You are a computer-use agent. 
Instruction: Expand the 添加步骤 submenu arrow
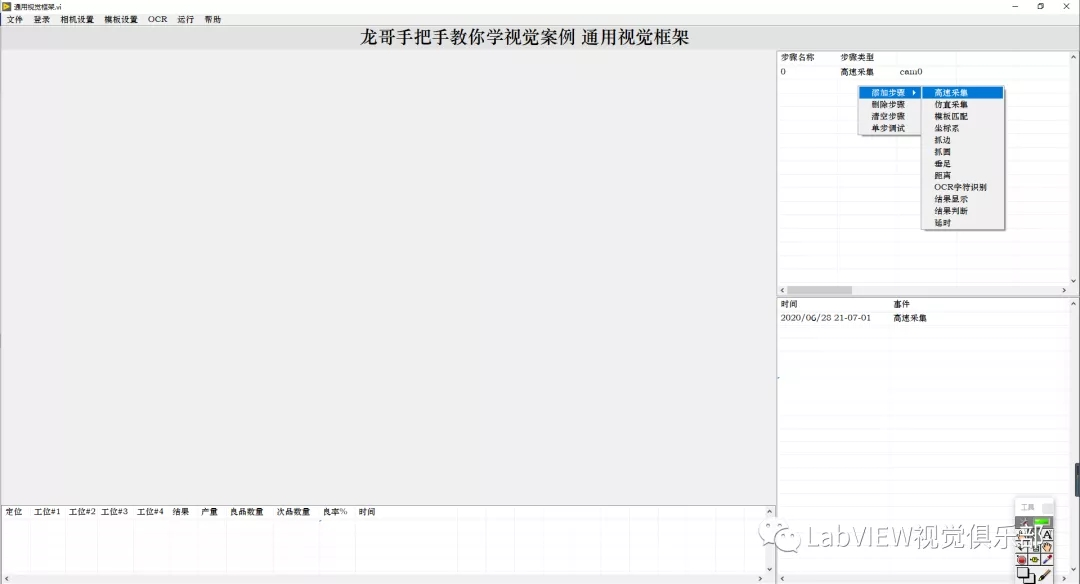point(913,91)
